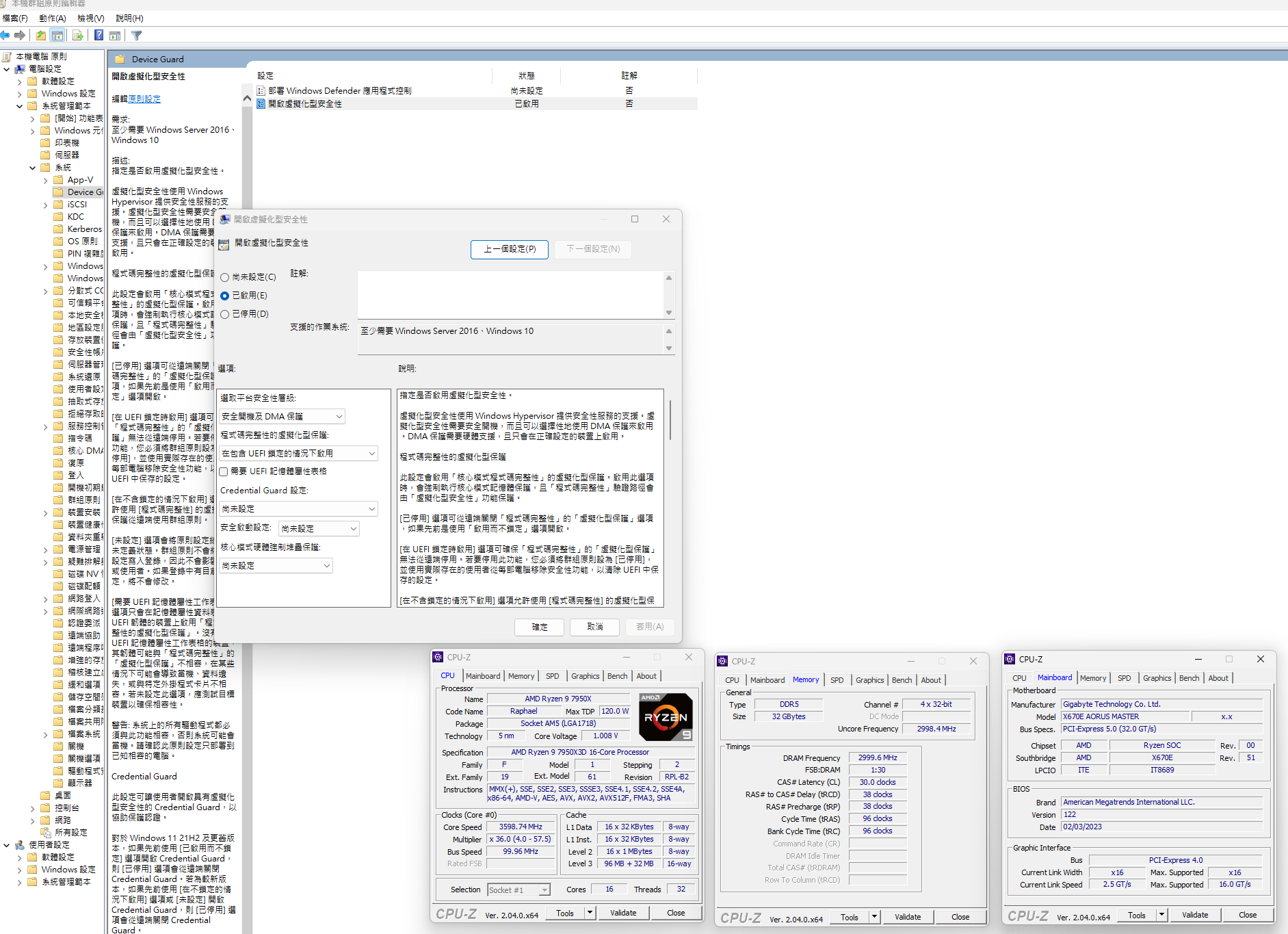Click 上一個設定(P) button
Screen dimensions: 1288x934
510,249
